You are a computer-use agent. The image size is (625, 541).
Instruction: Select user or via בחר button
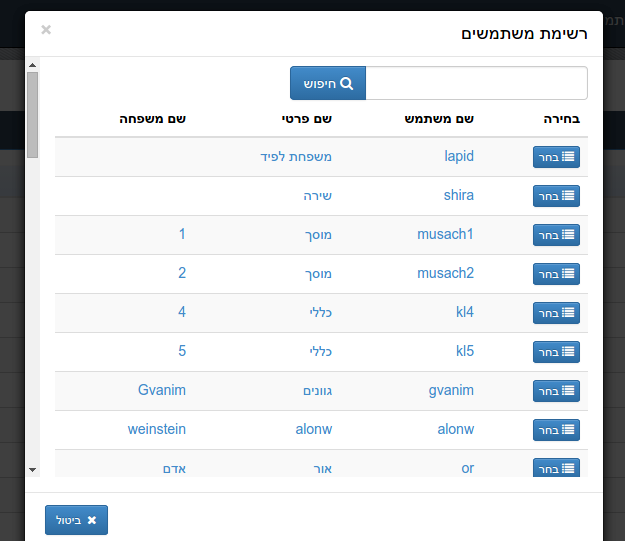[x=556, y=468]
